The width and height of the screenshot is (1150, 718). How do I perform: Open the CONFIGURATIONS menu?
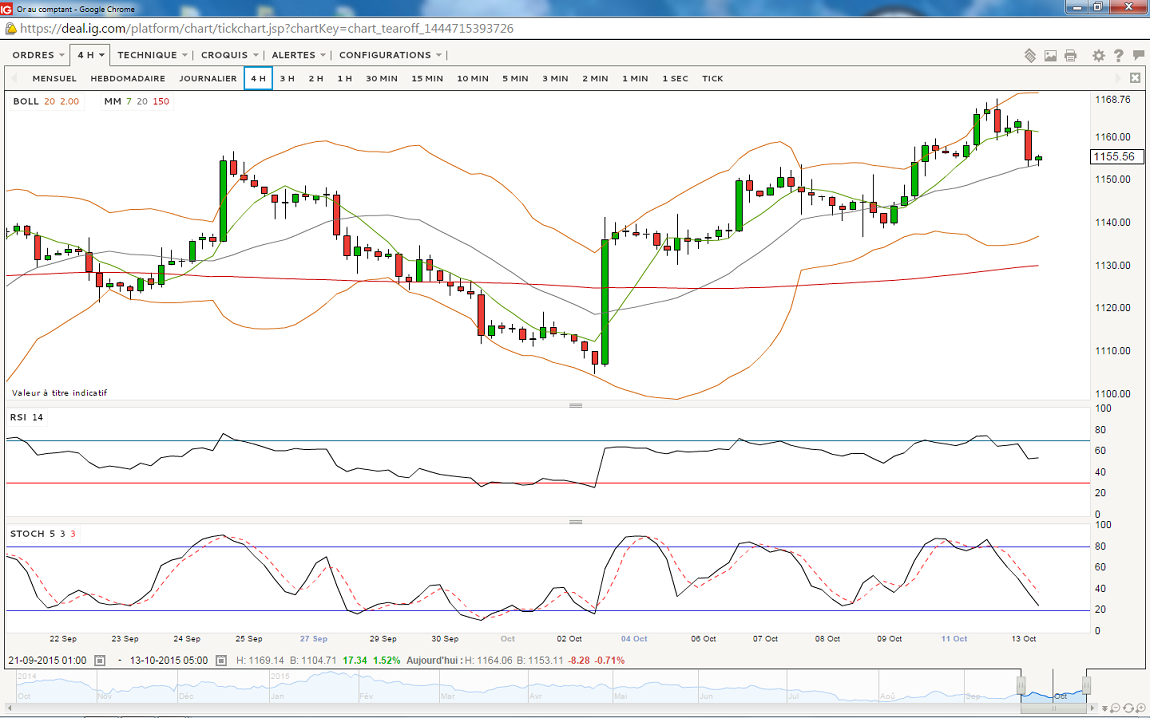click(x=390, y=55)
